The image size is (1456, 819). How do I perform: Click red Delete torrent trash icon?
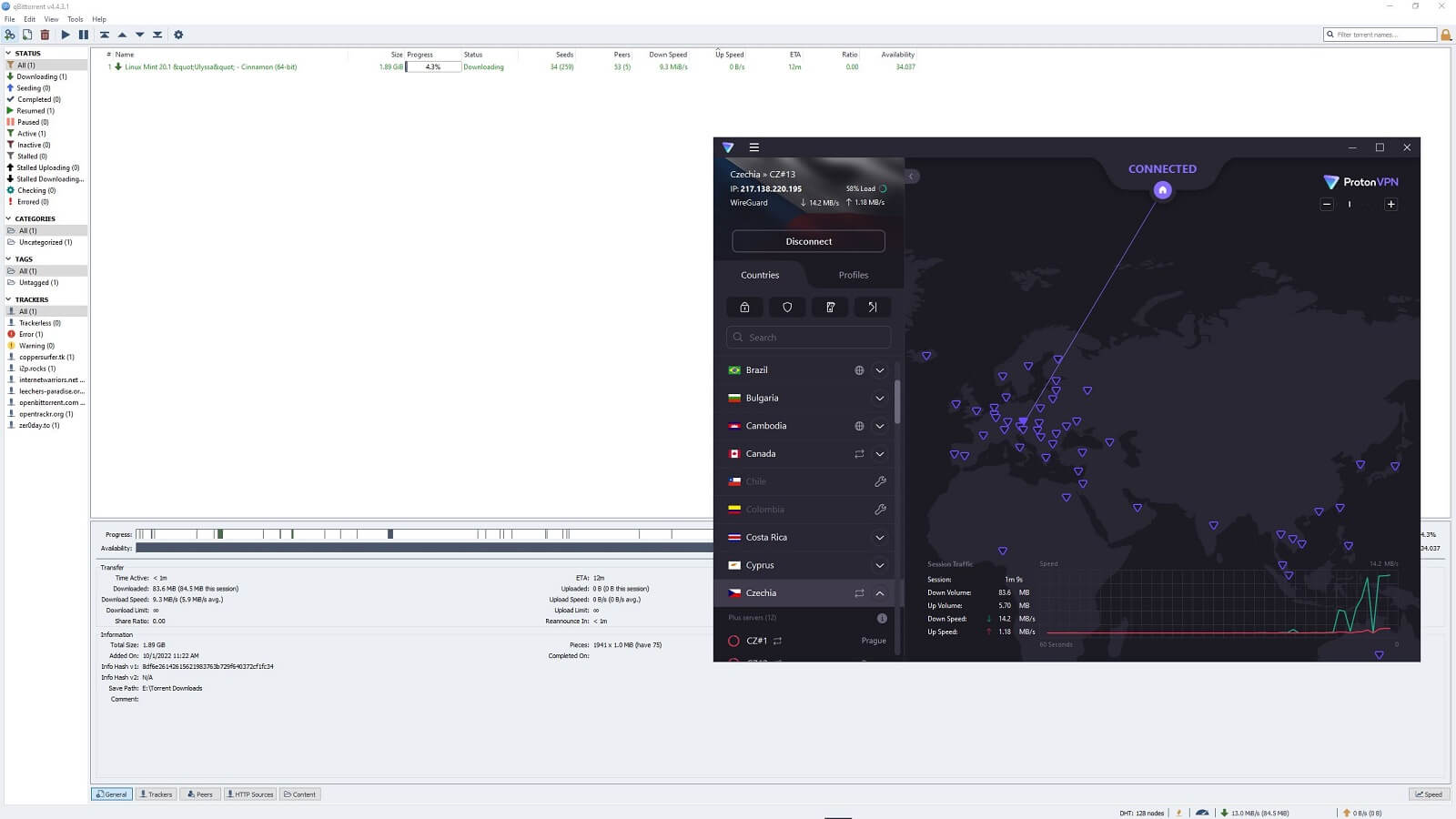45,35
